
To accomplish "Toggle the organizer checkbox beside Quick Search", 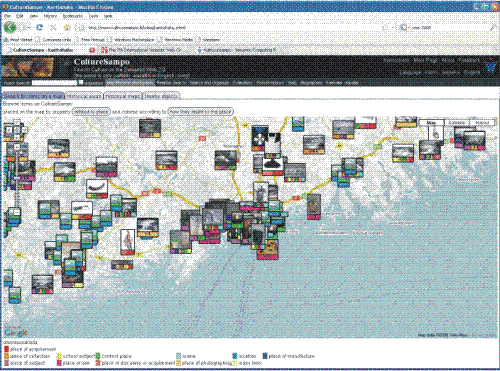I will [x=81, y=82].
